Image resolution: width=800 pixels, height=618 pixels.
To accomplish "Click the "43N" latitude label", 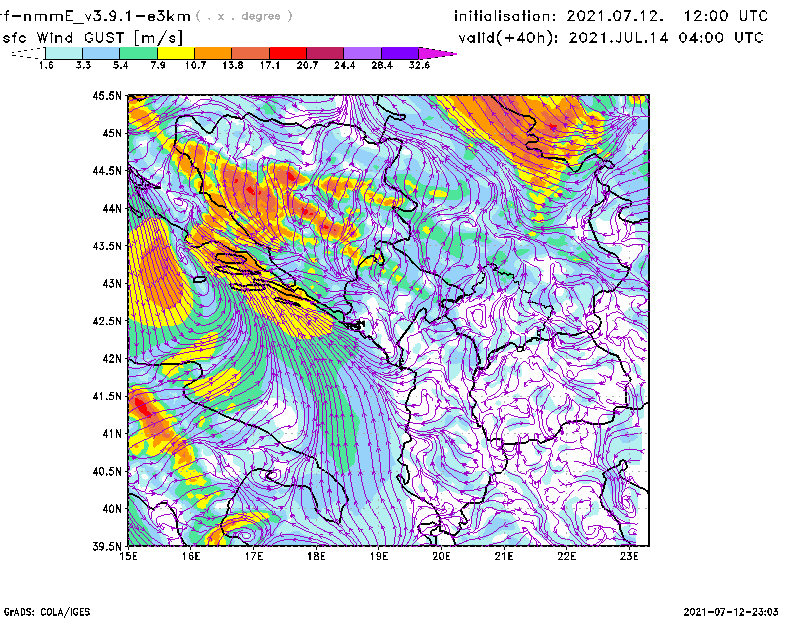I will pos(112,283).
